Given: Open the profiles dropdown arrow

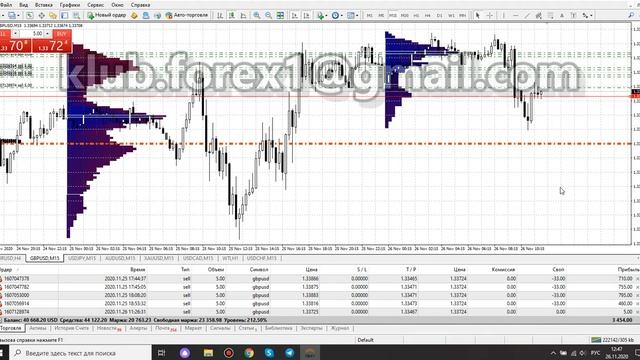Looking at the screenshot, I should coord(18,15).
